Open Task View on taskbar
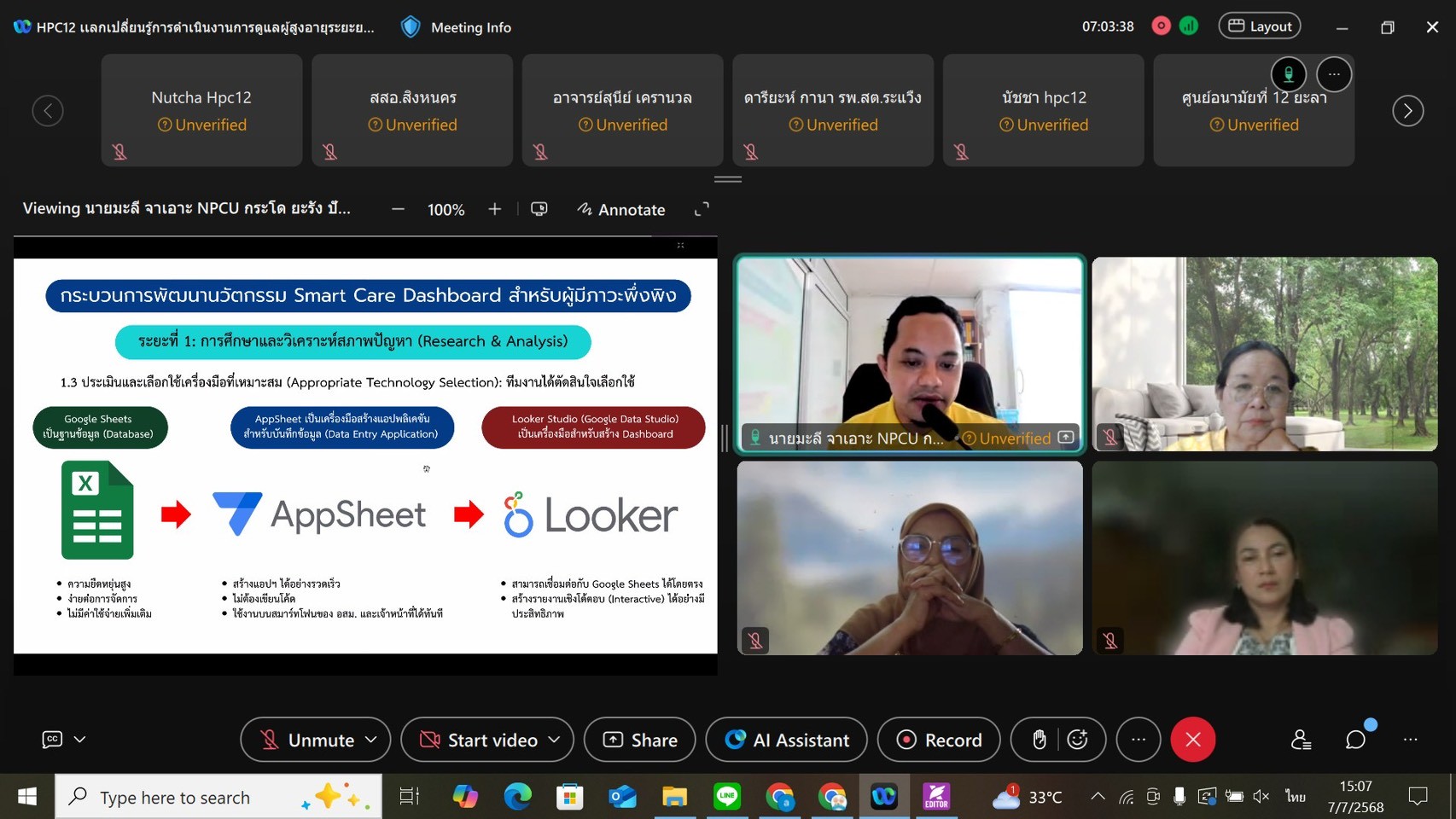The image size is (1456, 819). click(410, 797)
